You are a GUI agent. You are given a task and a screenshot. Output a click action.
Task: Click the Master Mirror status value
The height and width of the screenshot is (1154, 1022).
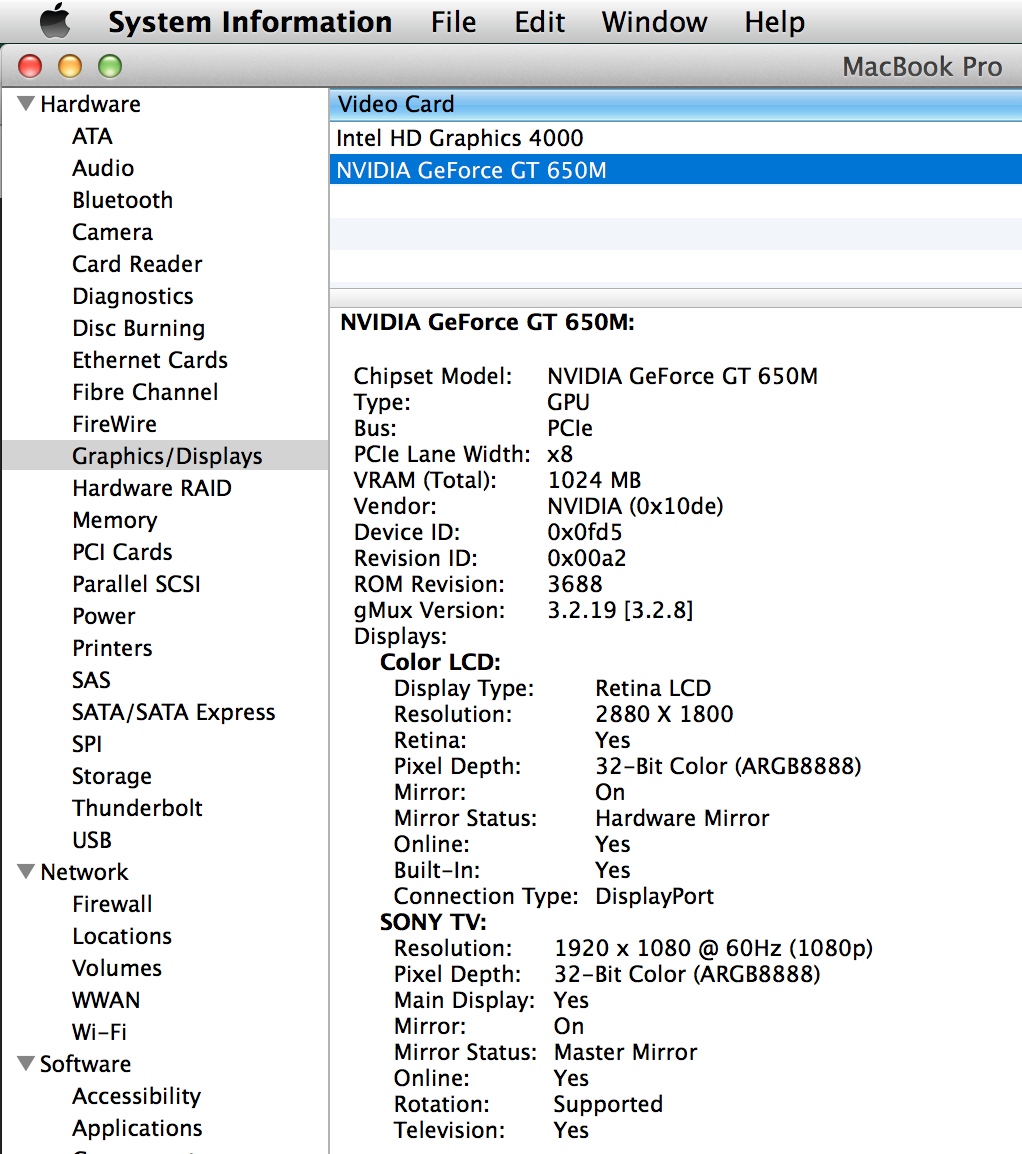point(625,1052)
